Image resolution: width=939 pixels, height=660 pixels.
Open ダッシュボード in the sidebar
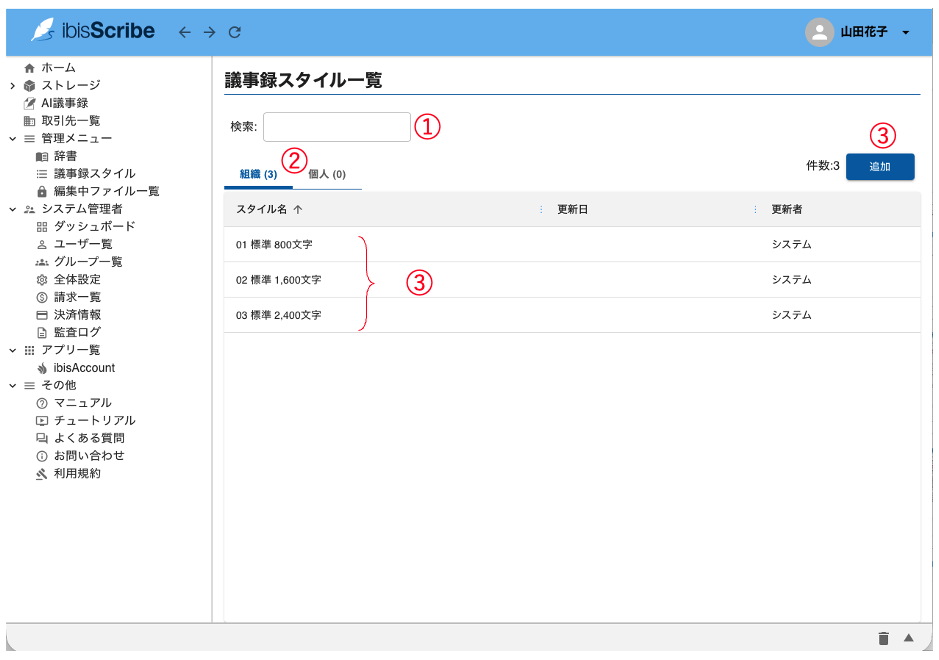click(94, 227)
